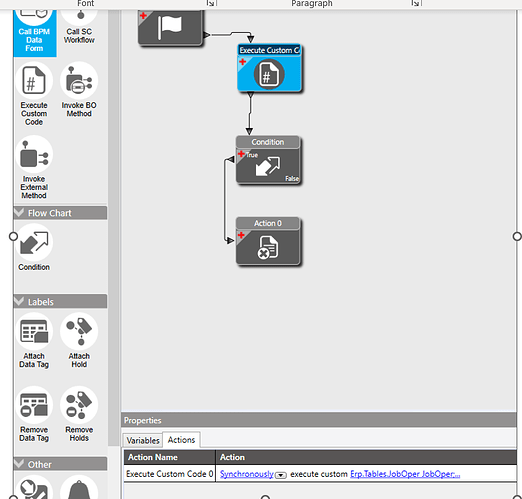Select the Condition node on the canvas
Viewport: 522px width, 499px height.
click(x=268, y=160)
